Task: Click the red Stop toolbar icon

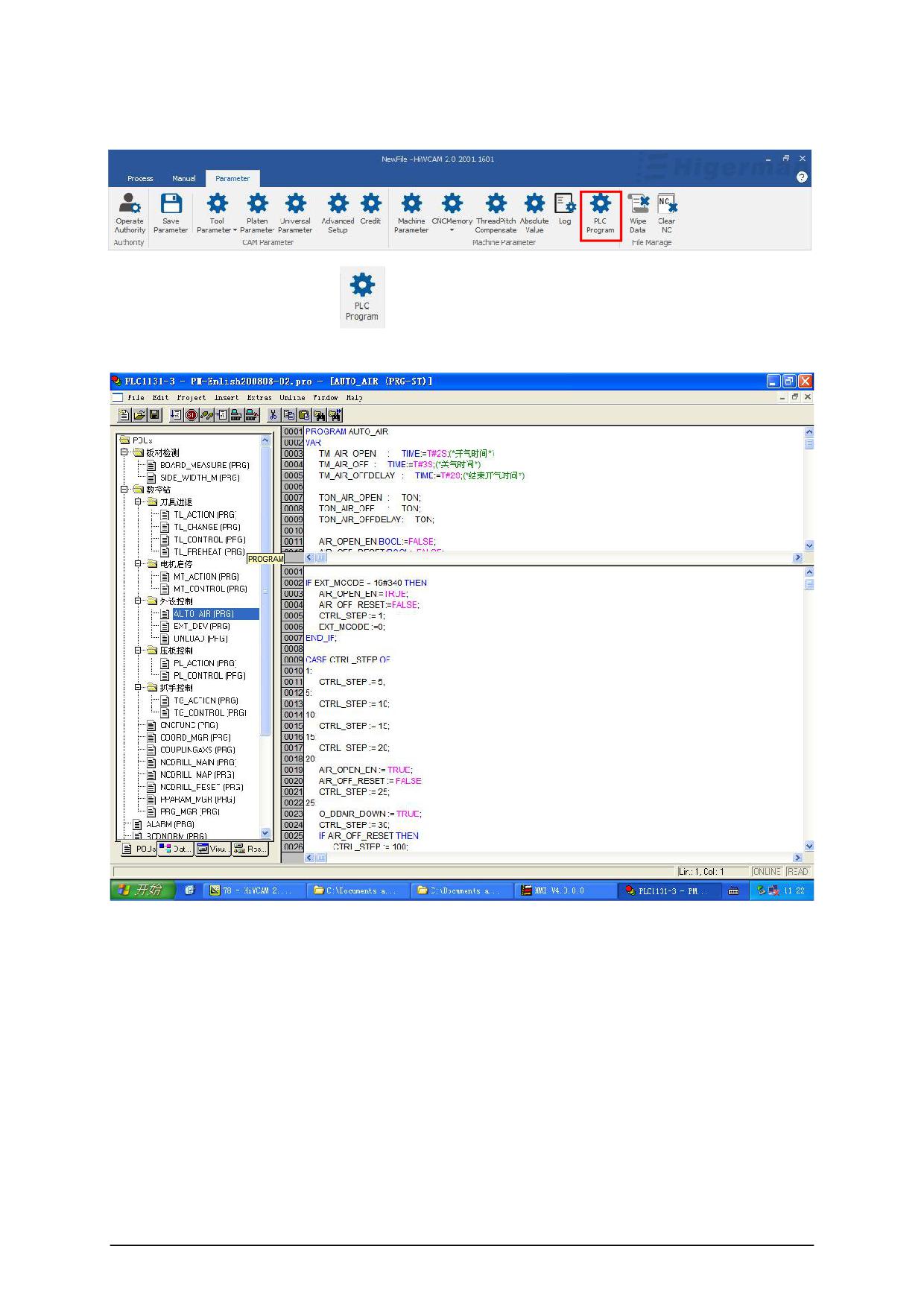Action: pos(192,415)
